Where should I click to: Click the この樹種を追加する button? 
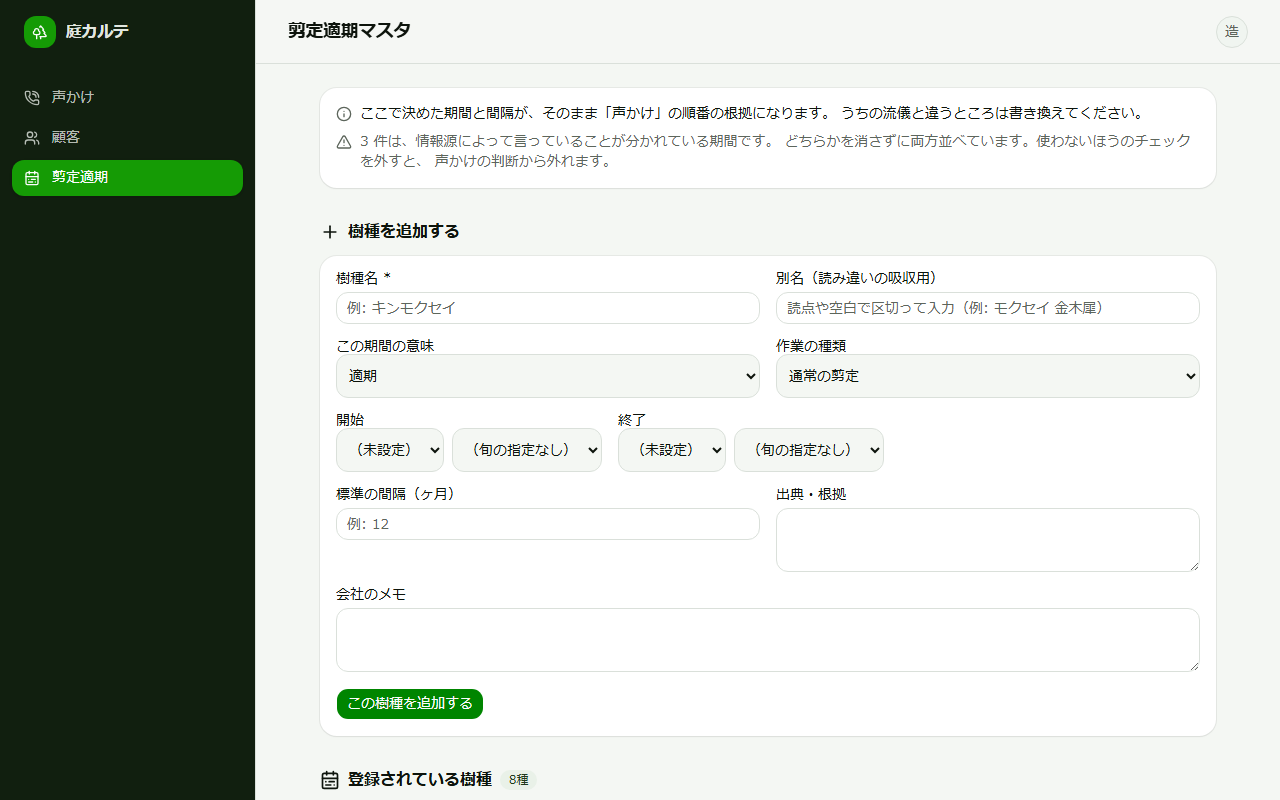coord(410,704)
